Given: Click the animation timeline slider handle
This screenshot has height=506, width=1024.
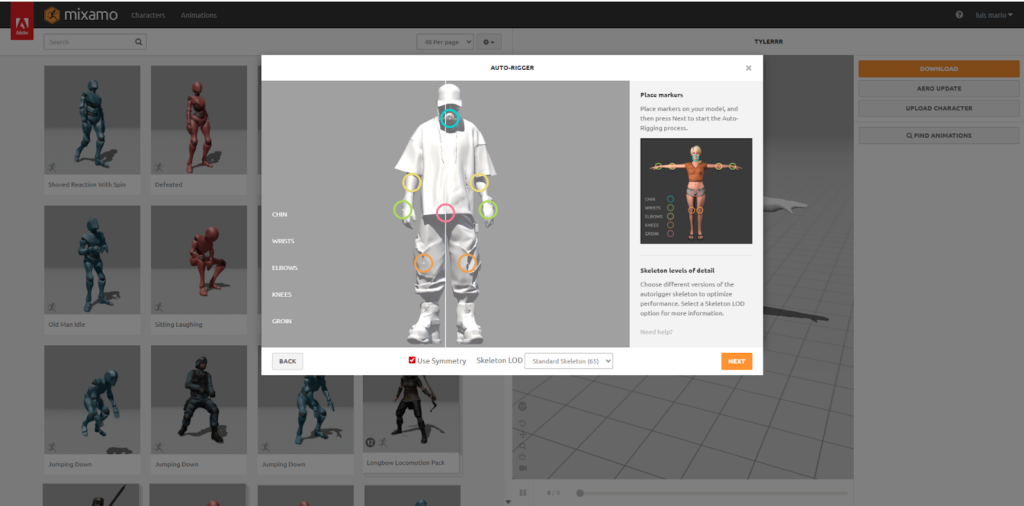Looking at the screenshot, I should pyautogui.click(x=580, y=493).
